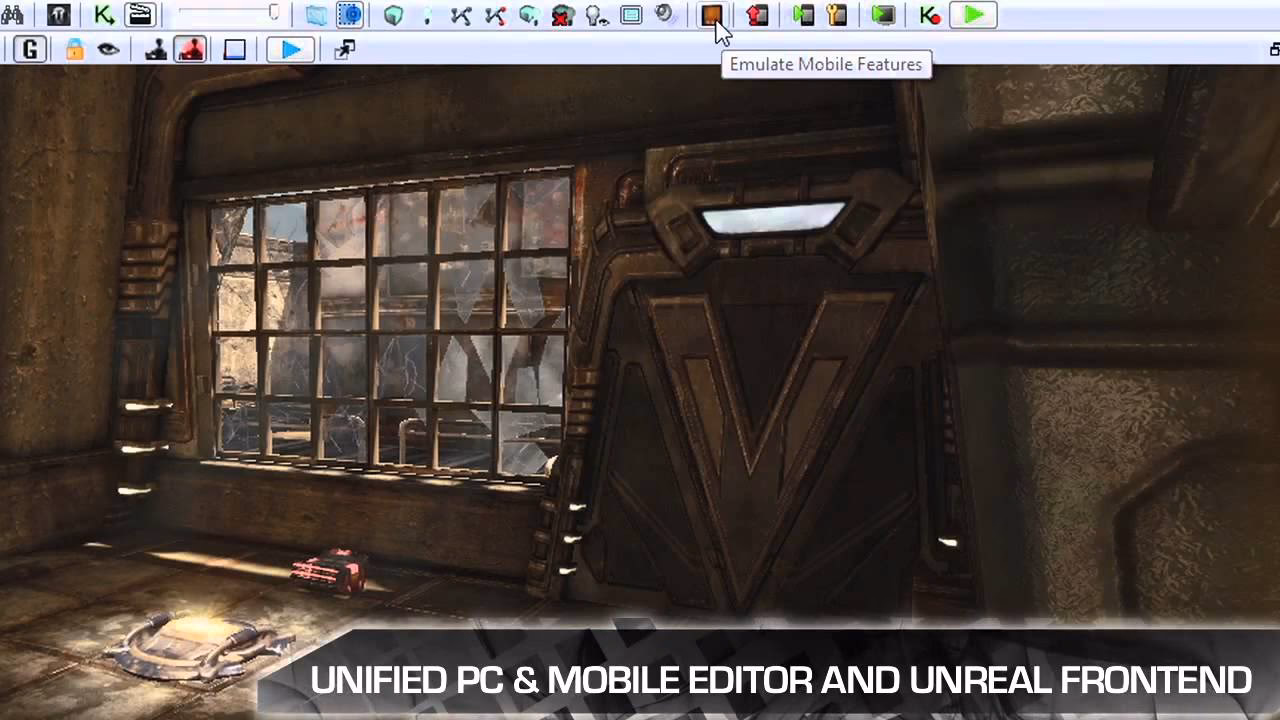This screenshot has height=720, width=1280.
Task: Click the device icon with red arrow
Action: tap(757, 15)
